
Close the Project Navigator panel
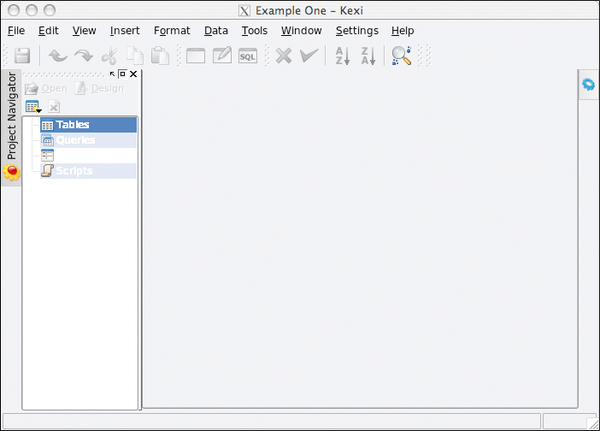(134, 74)
